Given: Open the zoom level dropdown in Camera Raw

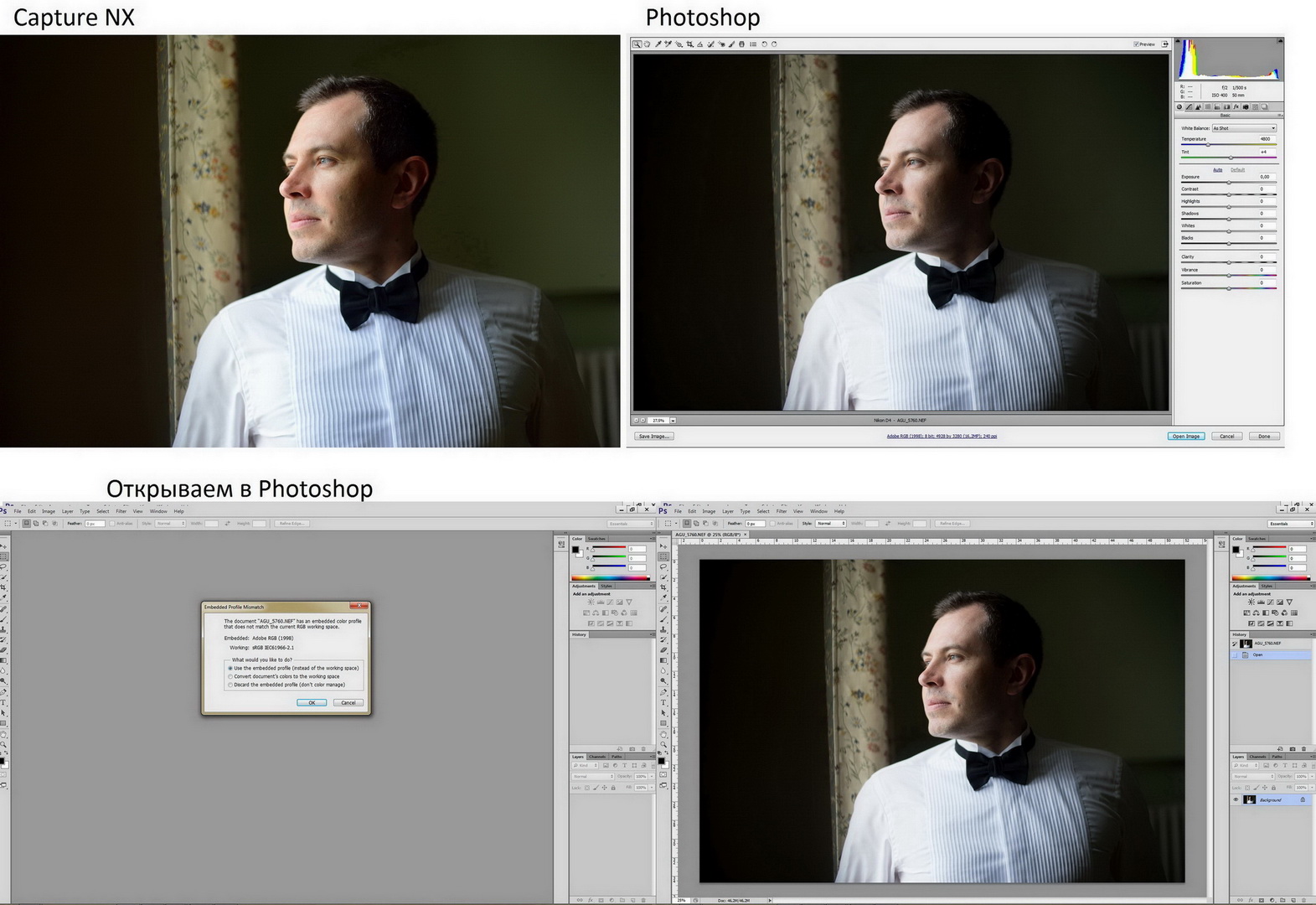Looking at the screenshot, I should pyautogui.click(x=673, y=421).
